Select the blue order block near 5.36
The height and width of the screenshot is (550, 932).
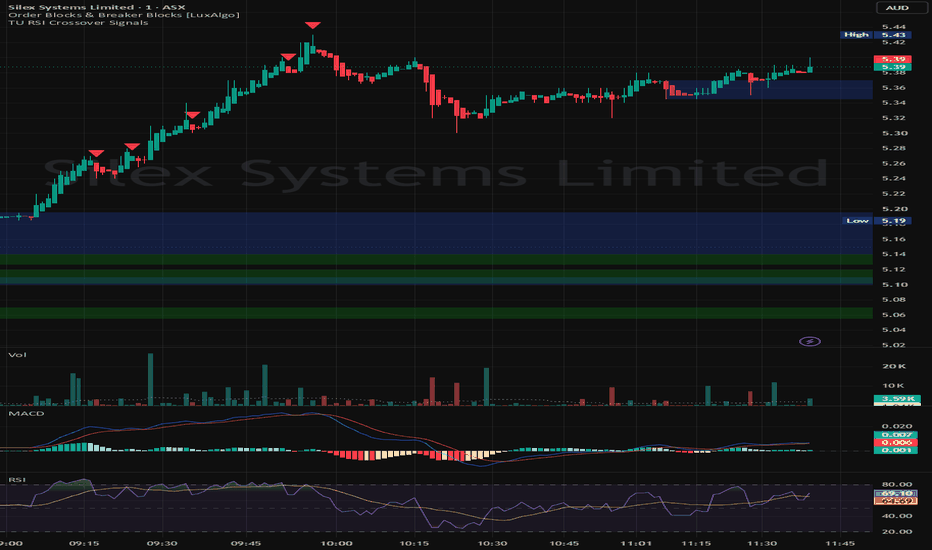tap(769, 89)
